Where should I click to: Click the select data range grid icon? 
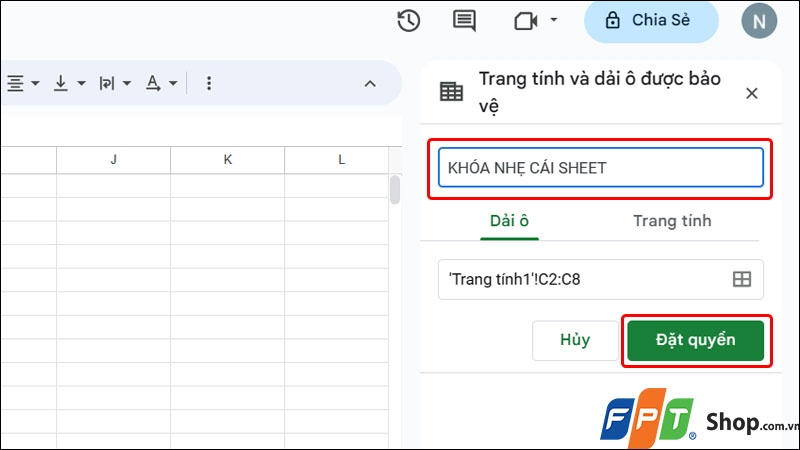point(742,280)
